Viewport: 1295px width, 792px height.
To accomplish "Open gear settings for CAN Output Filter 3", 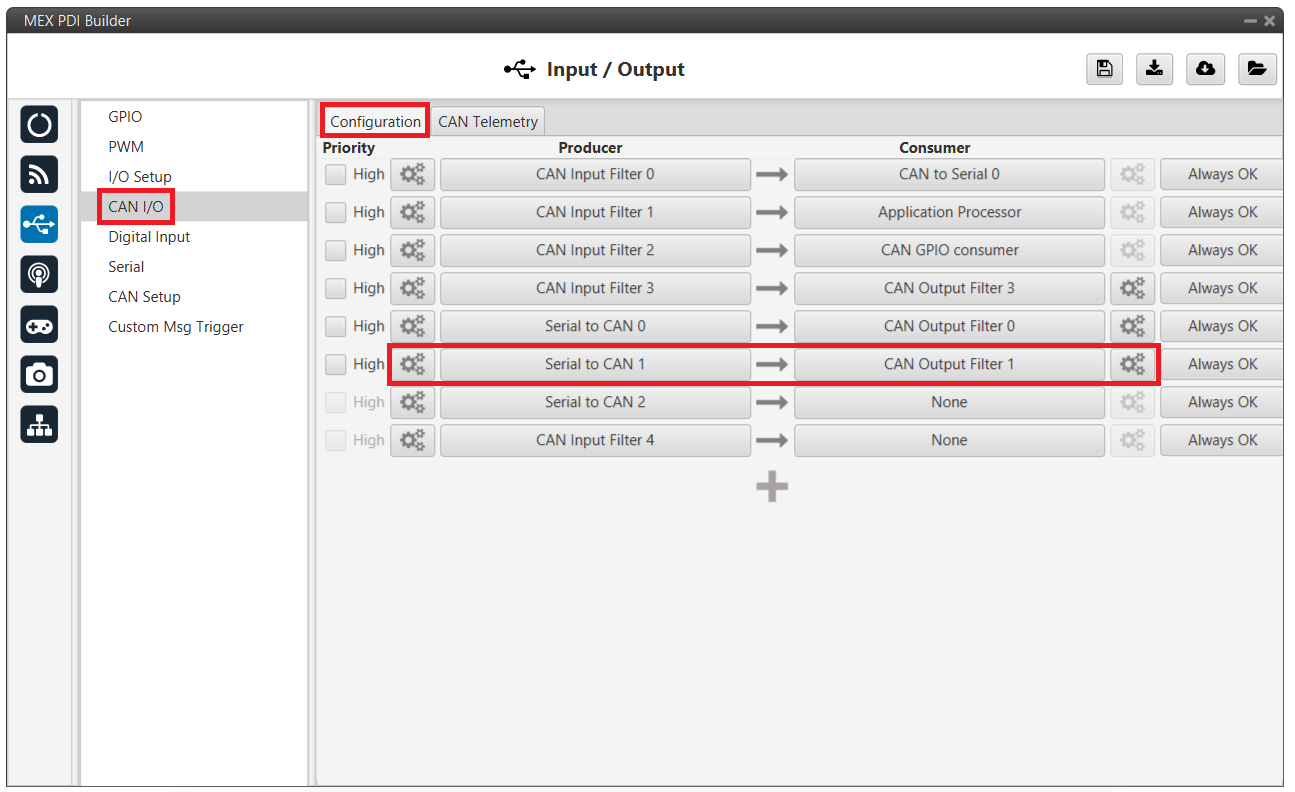I will click(x=1132, y=288).
